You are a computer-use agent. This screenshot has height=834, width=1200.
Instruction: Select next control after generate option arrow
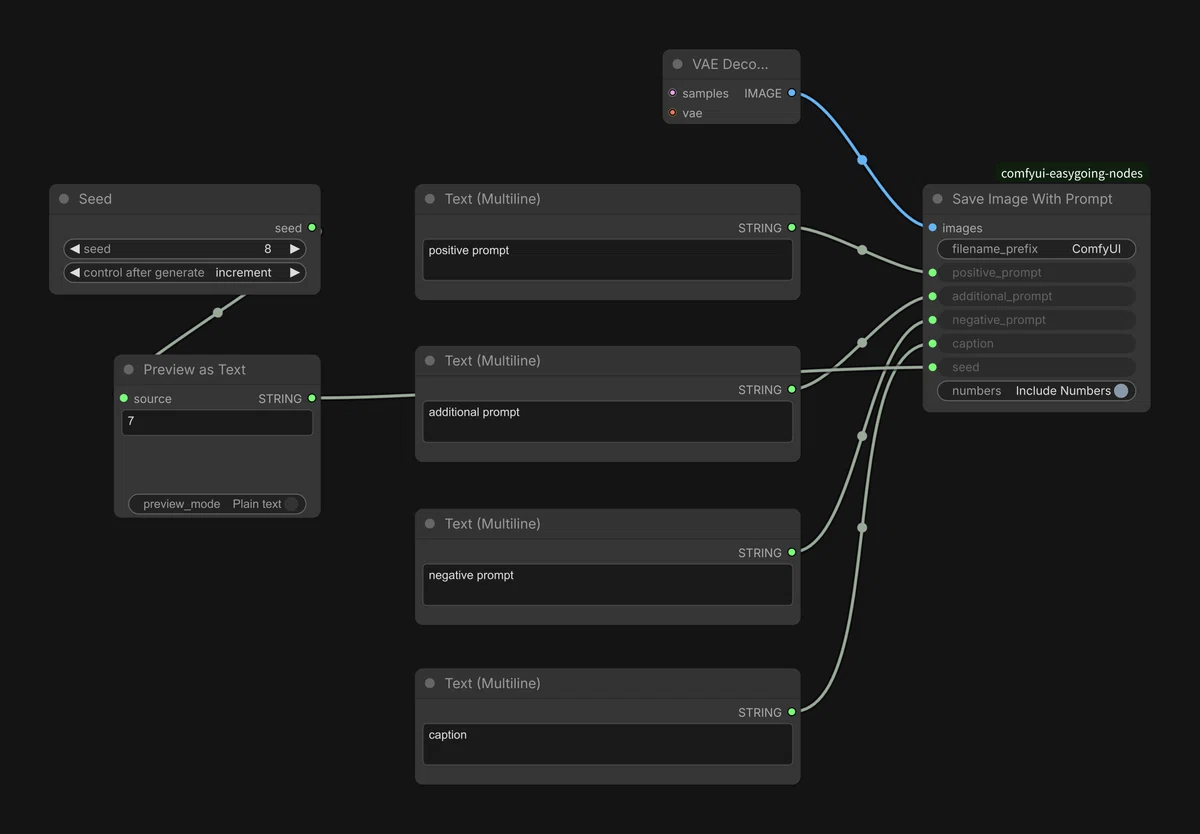pos(295,272)
